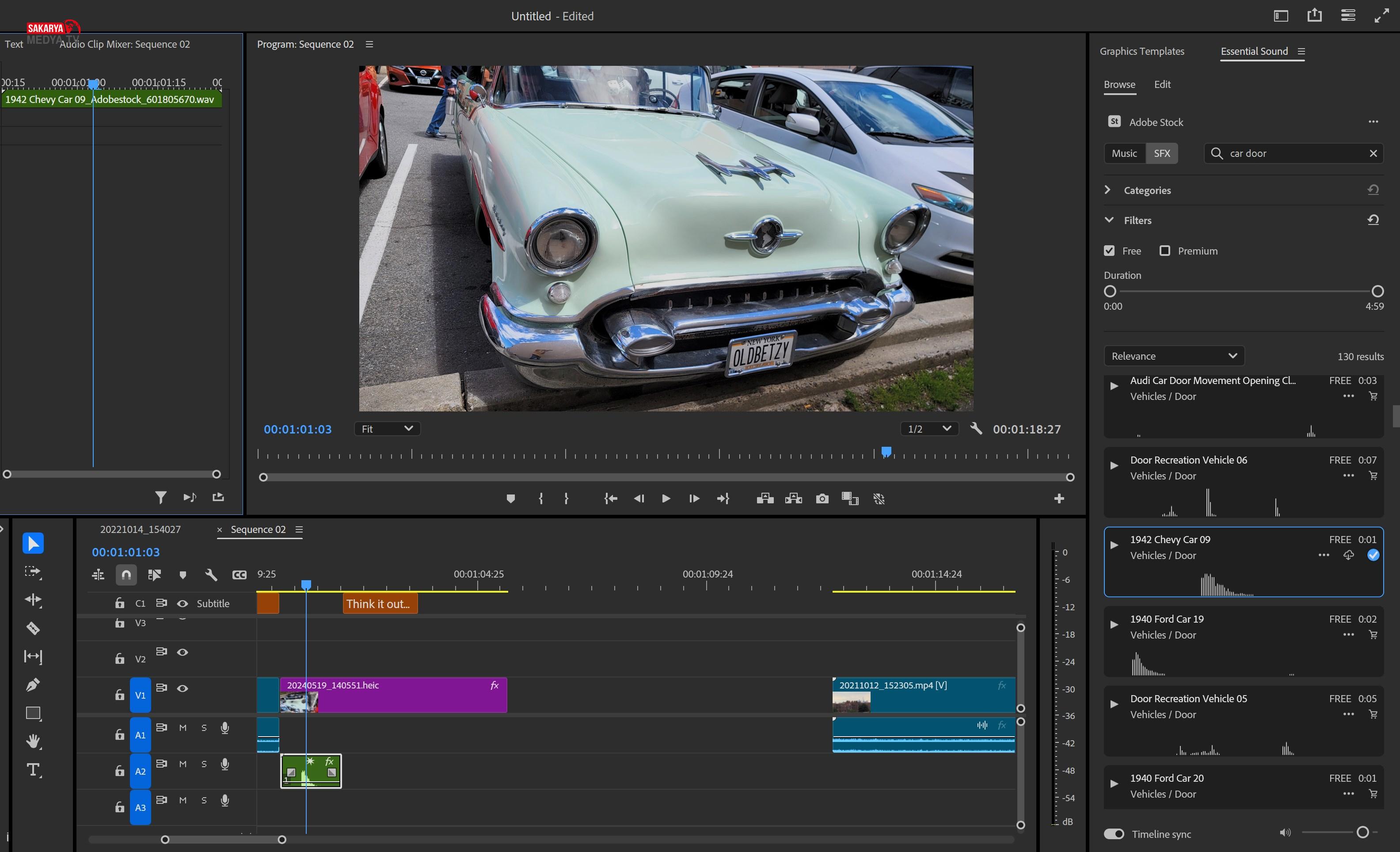This screenshot has width=1400, height=852.
Task: Uncheck the Free filter checkbox
Action: point(1109,251)
